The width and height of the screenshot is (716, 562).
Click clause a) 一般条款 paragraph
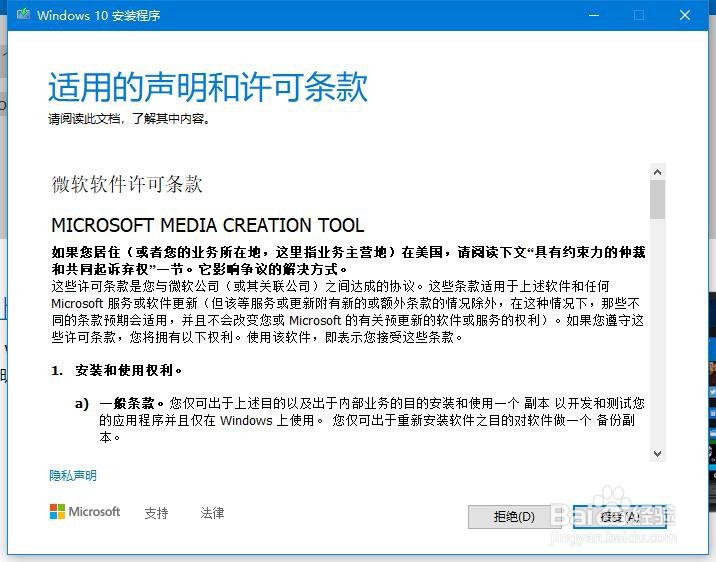click(x=360, y=420)
